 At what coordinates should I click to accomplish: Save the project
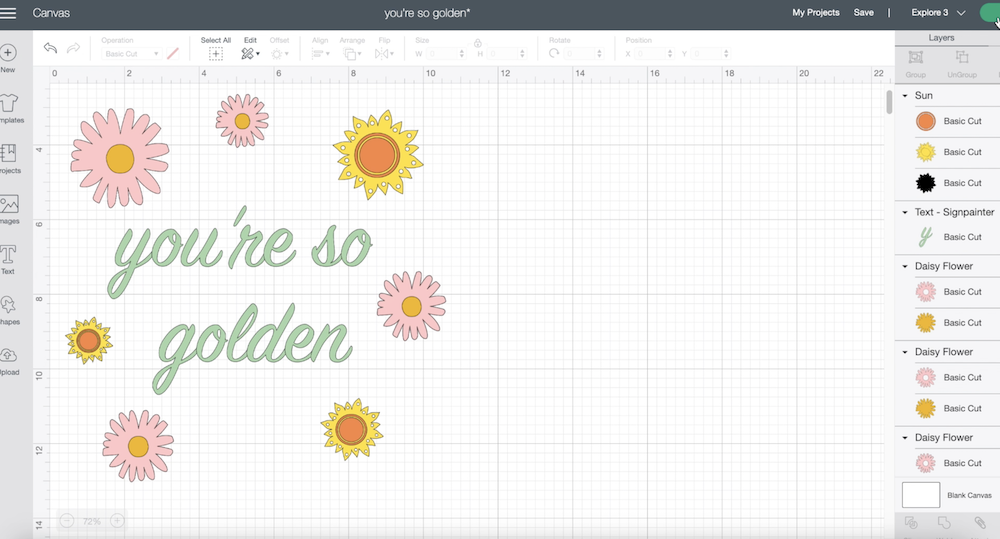pyautogui.click(x=864, y=13)
